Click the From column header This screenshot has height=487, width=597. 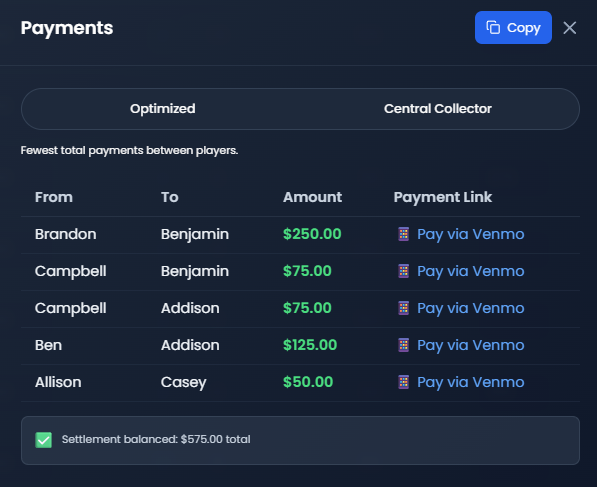(x=54, y=197)
